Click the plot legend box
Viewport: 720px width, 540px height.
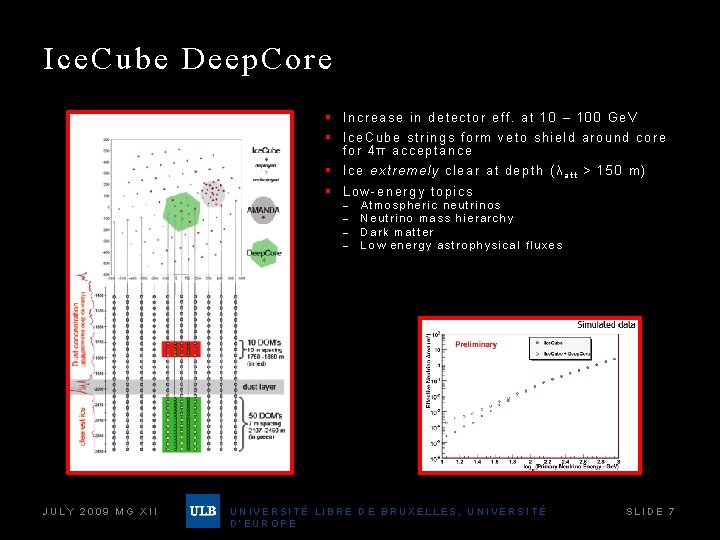560,349
